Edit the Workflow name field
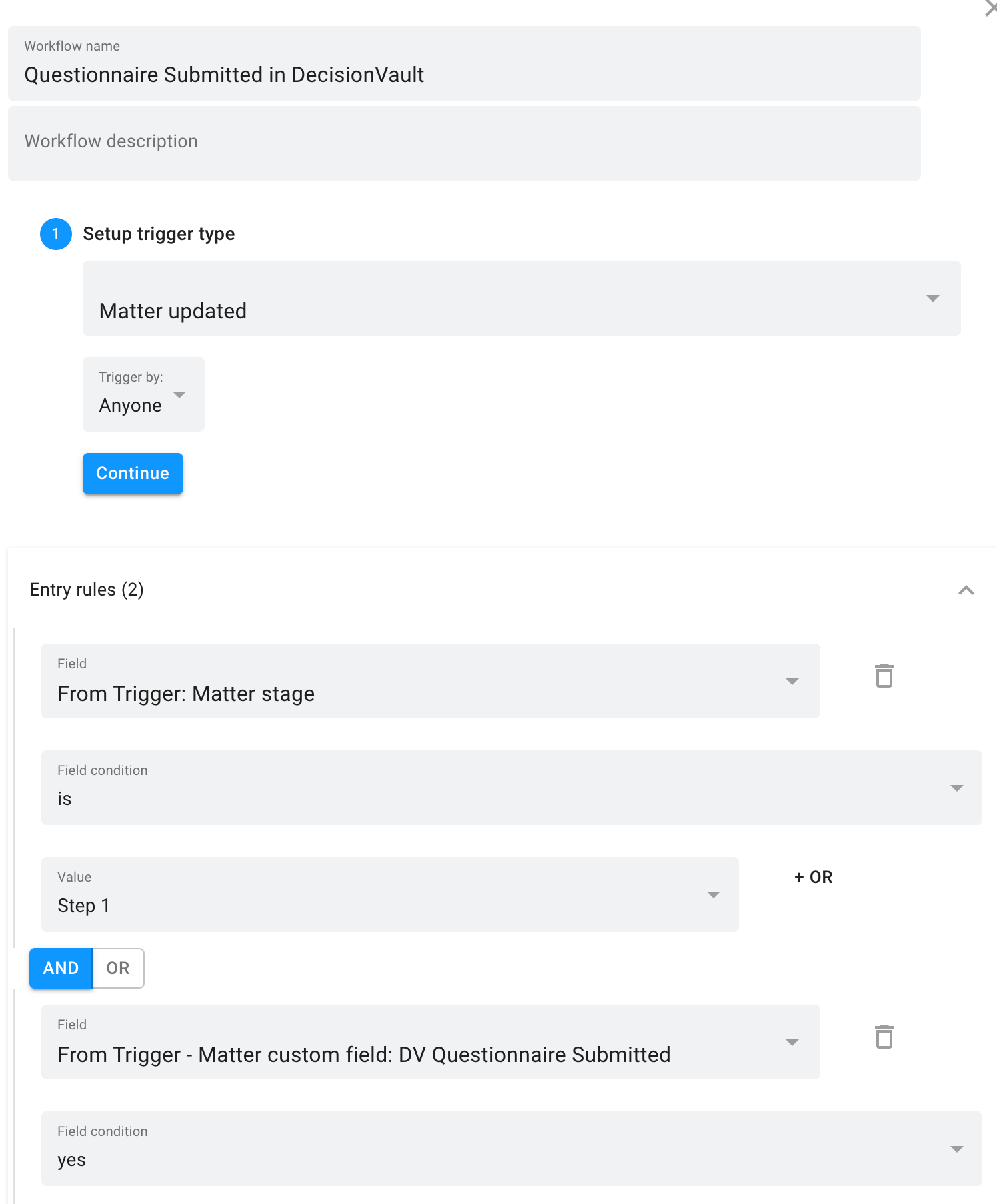 (464, 74)
